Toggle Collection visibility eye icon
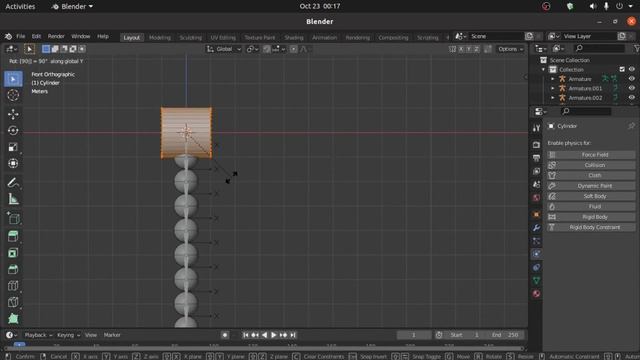 631,69
